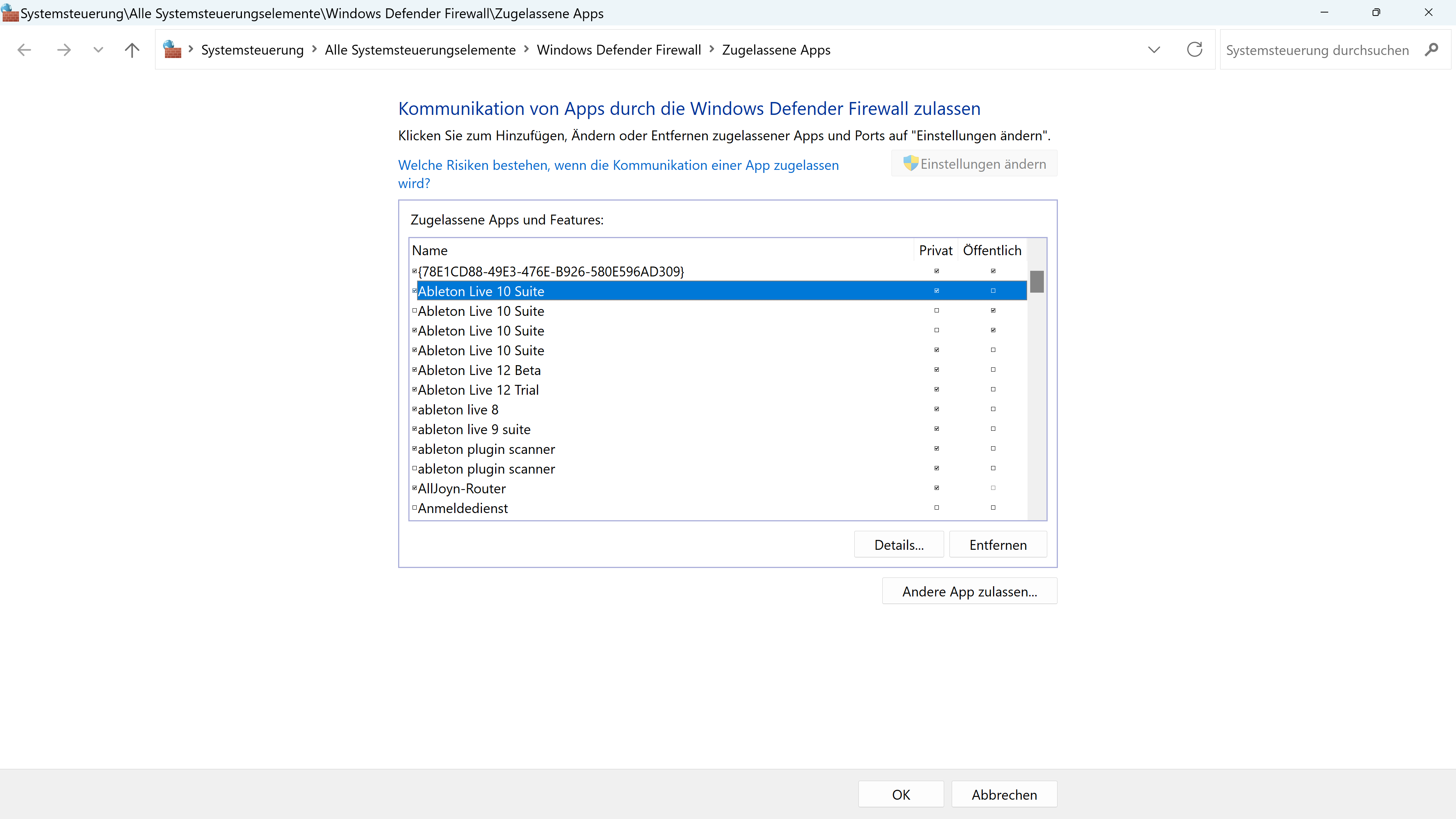Enable Öffentlich for ableton live 8

click(993, 409)
